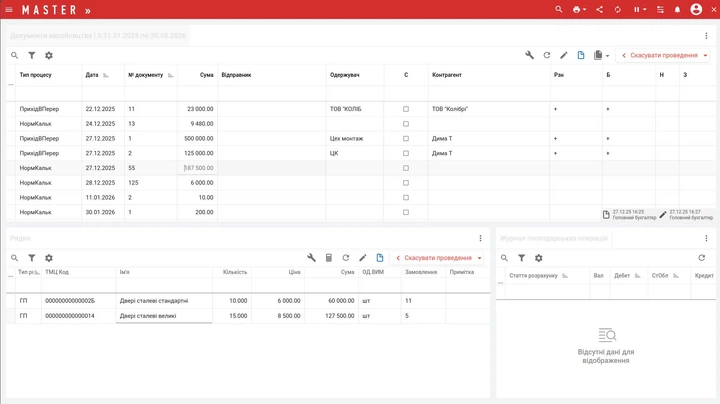This screenshot has width=720, height=404.
Task: Toggle the С checkbox for the 500 000.00 row
Action: click(x=406, y=139)
